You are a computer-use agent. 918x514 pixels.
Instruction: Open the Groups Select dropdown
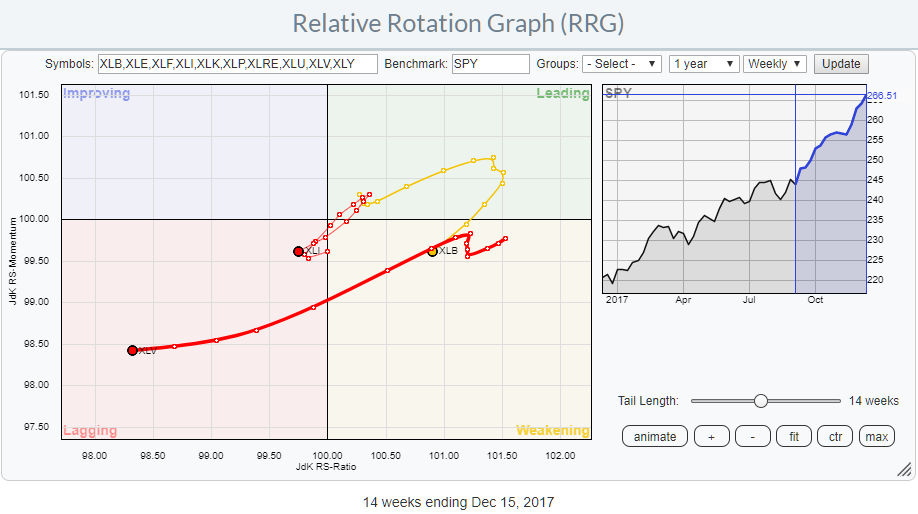pos(622,64)
